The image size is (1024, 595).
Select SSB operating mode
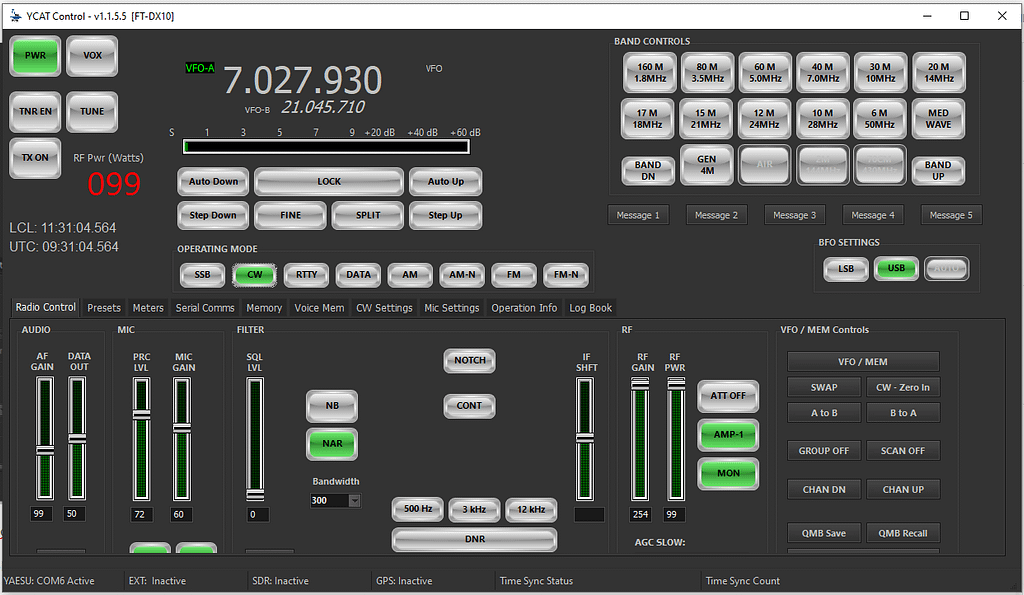point(202,275)
